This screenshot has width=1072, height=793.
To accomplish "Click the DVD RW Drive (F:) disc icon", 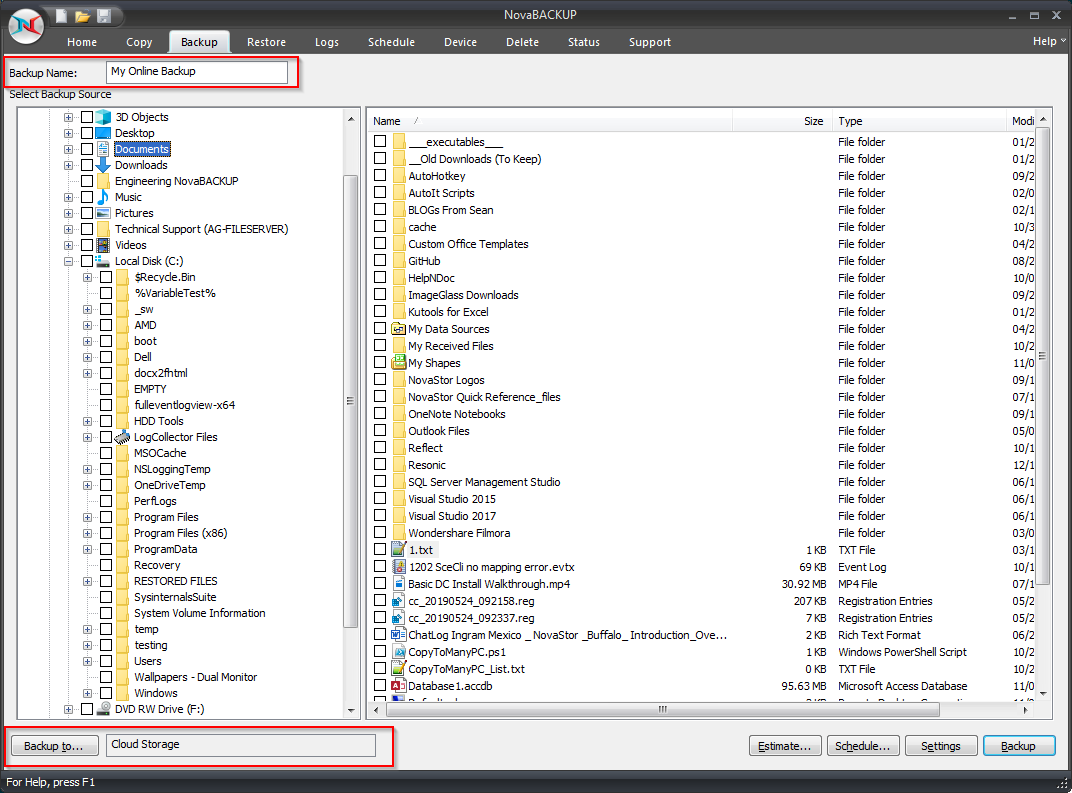I will tap(103, 709).
